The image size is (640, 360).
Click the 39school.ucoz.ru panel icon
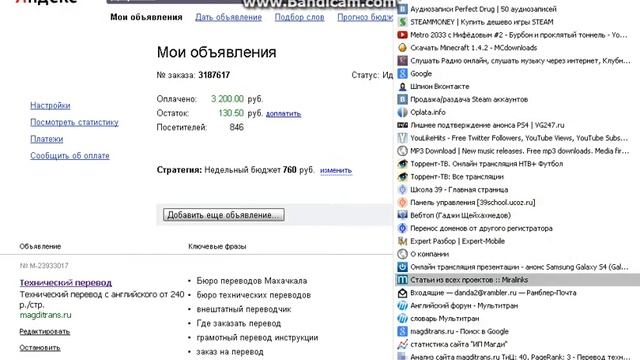[x=402, y=202]
